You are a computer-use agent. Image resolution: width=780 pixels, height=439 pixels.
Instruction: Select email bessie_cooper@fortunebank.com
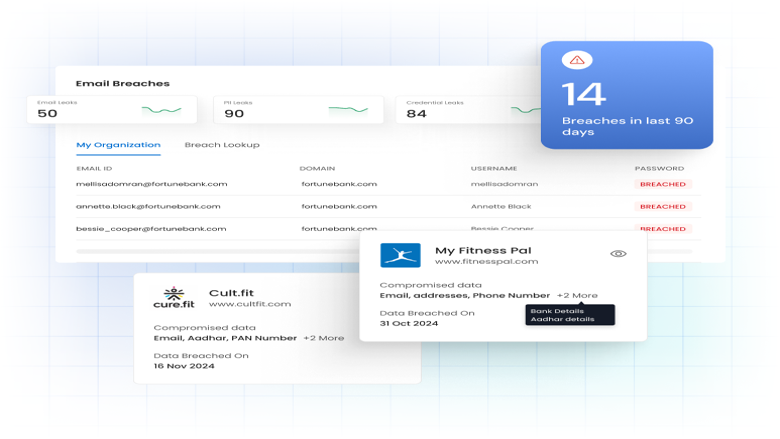tap(151, 229)
